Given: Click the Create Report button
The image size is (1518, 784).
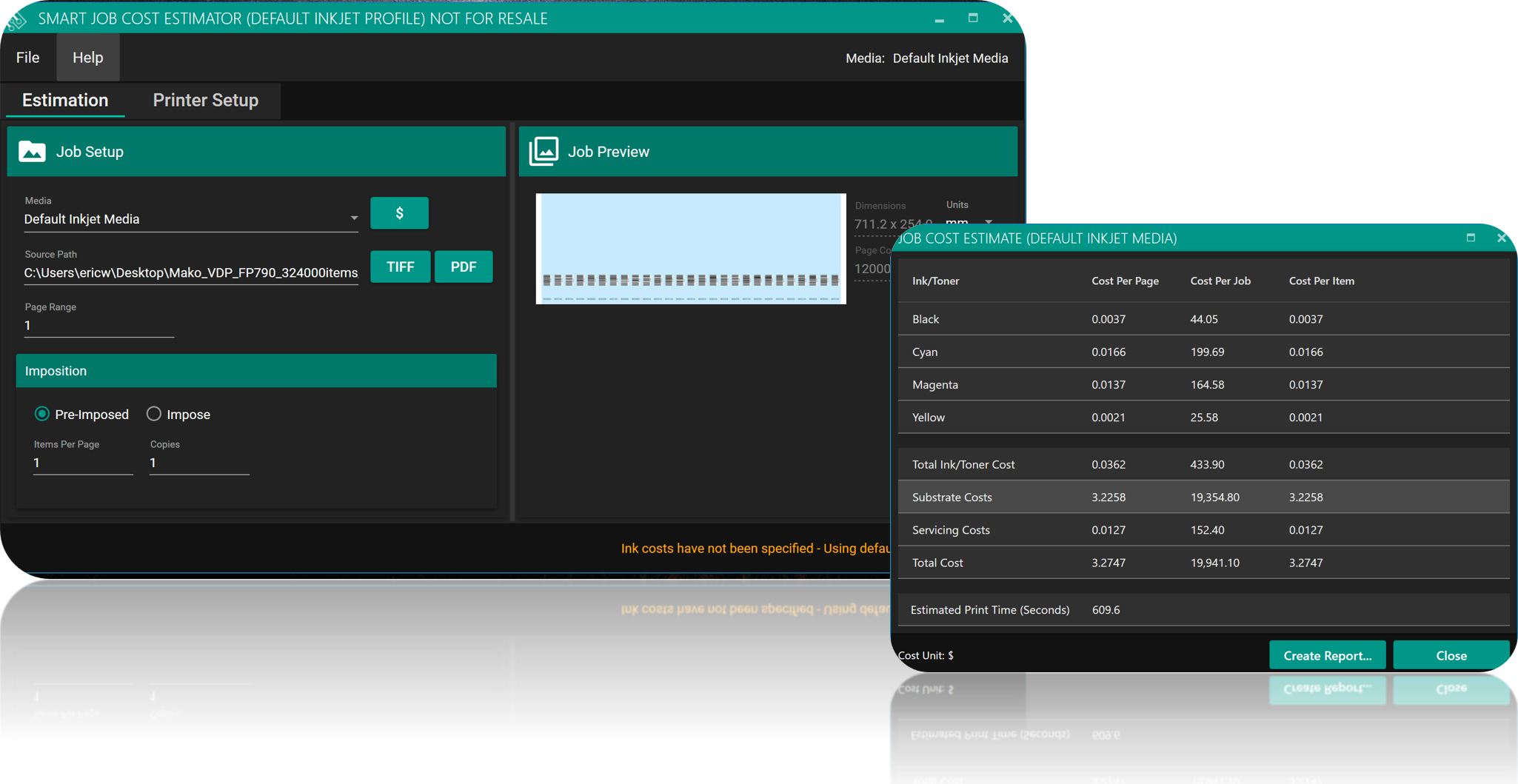Looking at the screenshot, I should pyautogui.click(x=1327, y=655).
